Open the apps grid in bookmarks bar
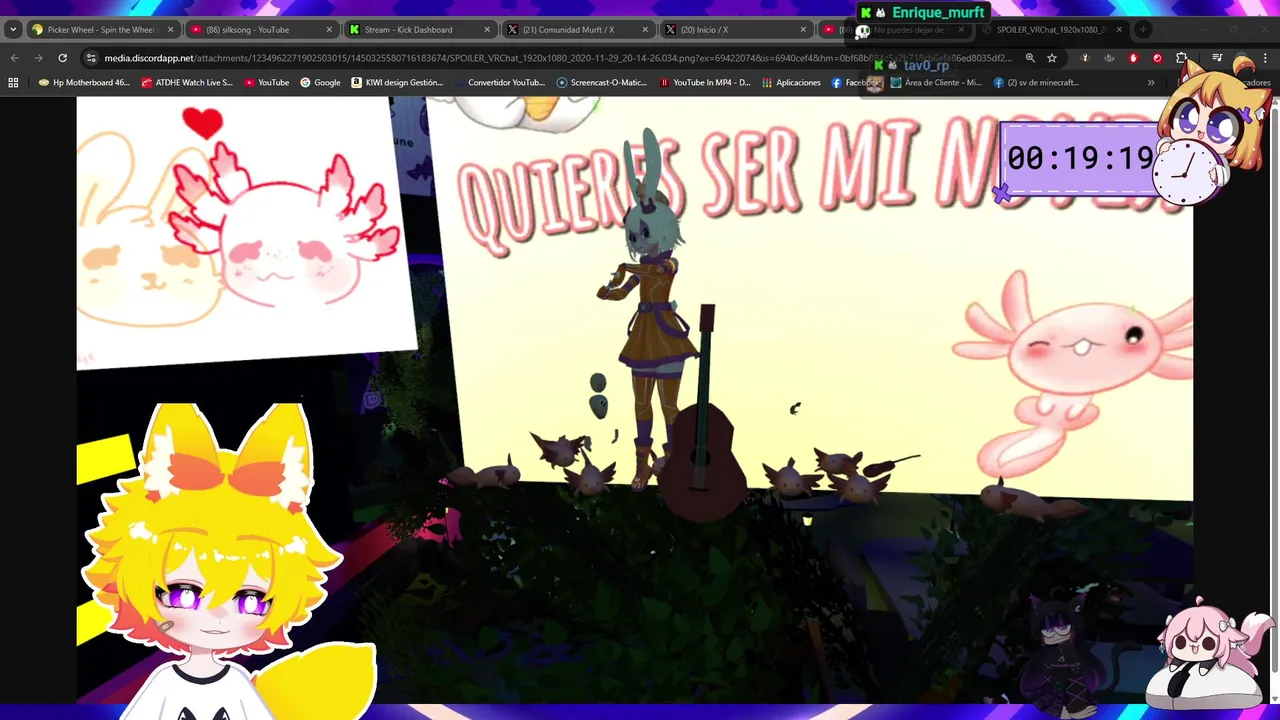Screen dimensions: 1280x720 [x=13, y=83]
